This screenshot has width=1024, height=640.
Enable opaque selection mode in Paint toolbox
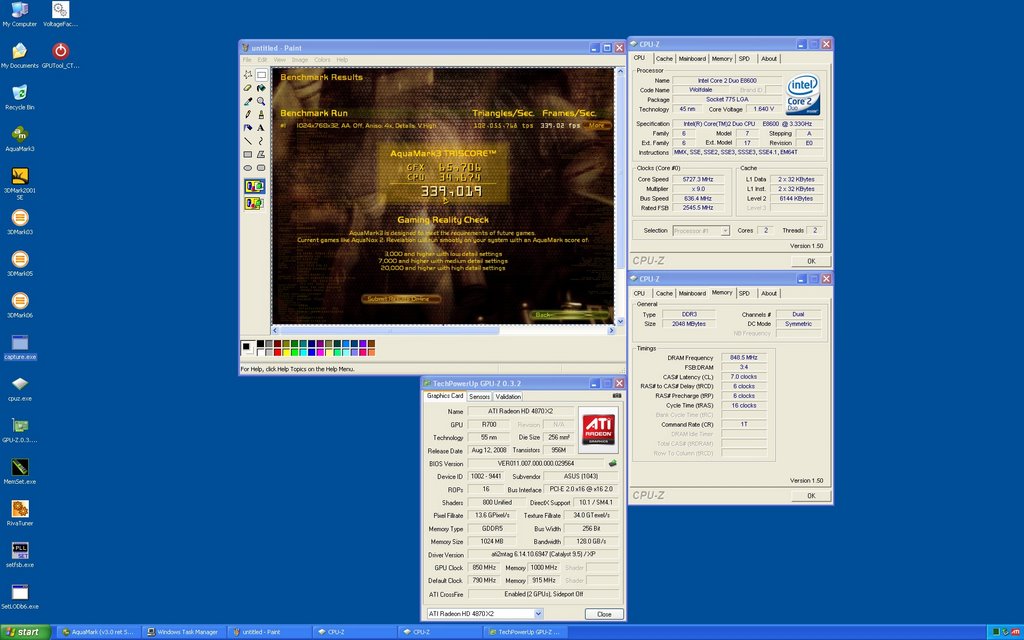pyautogui.click(x=254, y=187)
